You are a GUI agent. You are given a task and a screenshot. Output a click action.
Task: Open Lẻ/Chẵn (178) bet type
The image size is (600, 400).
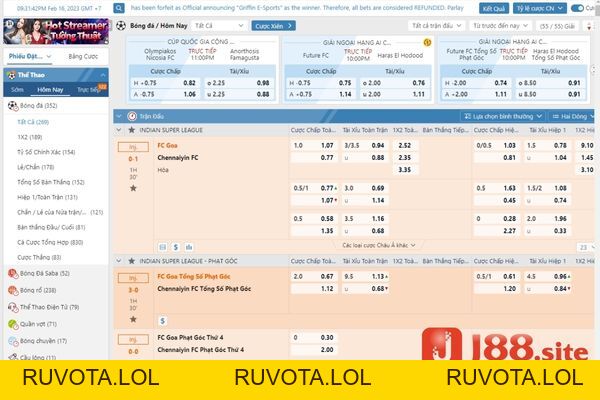pyautogui.click(x=36, y=167)
